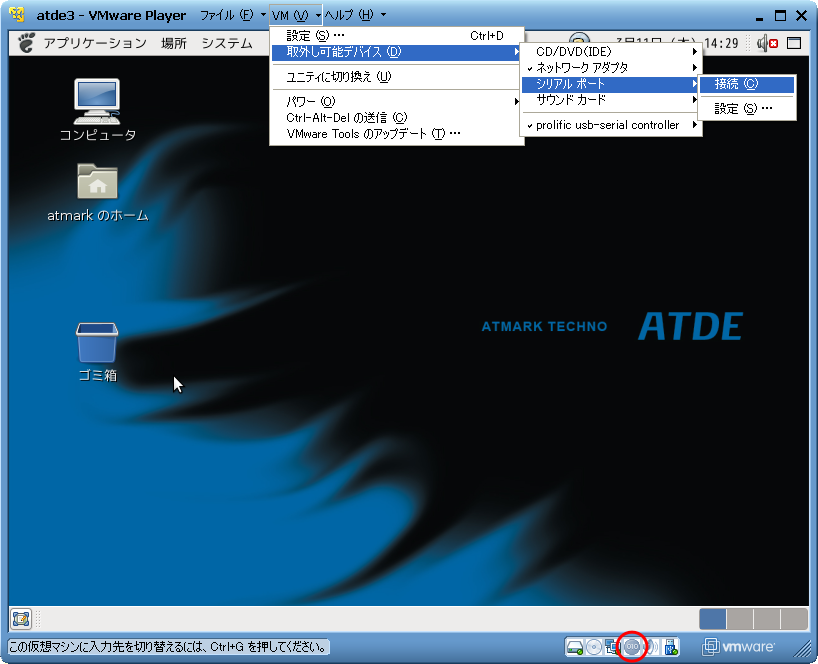Click the sound card status icon
Screen dimensions: 818x664
652,647
